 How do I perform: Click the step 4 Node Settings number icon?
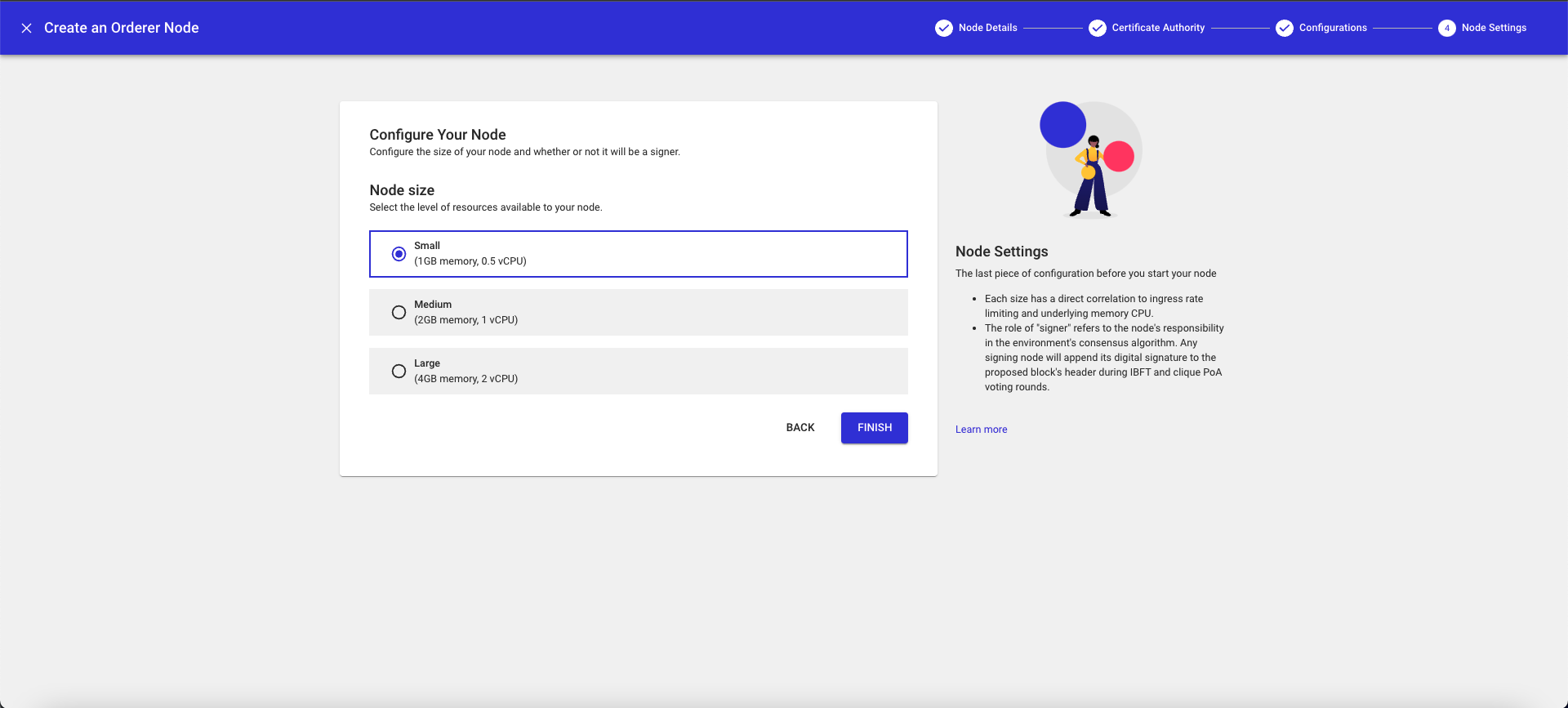[x=1446, y=28]
